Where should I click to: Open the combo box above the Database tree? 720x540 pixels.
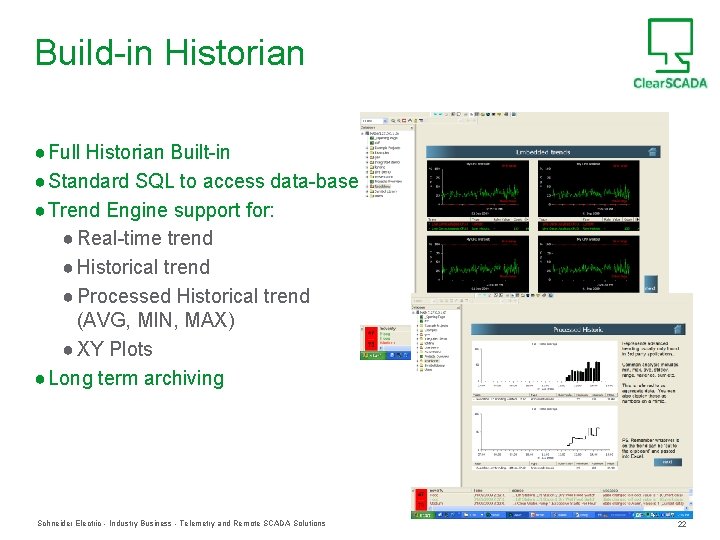[374, 120]
